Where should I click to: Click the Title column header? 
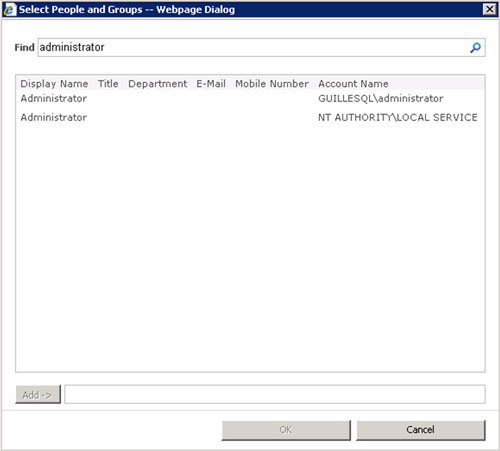pyautogui.click(x=108, y=84)
